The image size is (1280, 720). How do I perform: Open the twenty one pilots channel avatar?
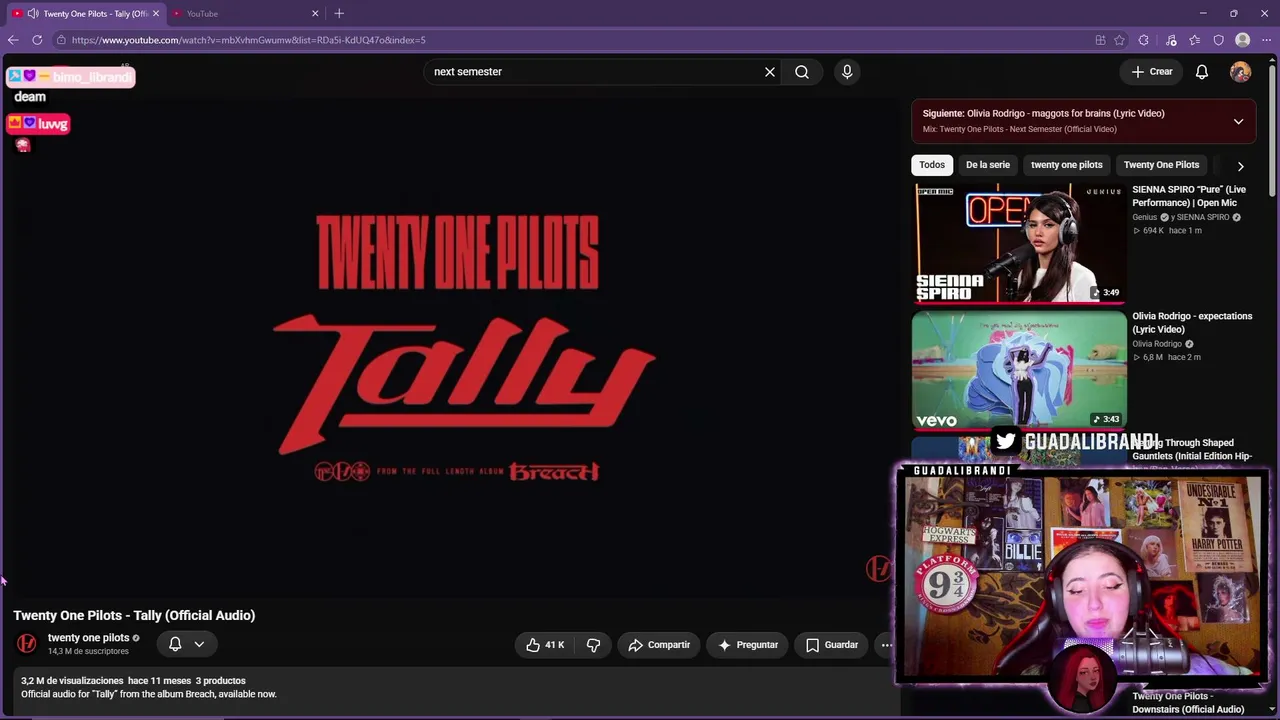click(27, 644)
